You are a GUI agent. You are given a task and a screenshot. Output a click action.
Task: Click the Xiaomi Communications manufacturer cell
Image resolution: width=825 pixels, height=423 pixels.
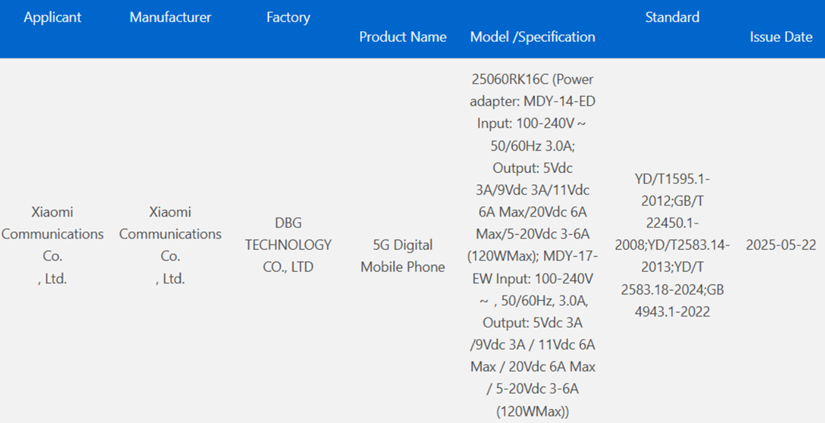click(x=170, y=245)
